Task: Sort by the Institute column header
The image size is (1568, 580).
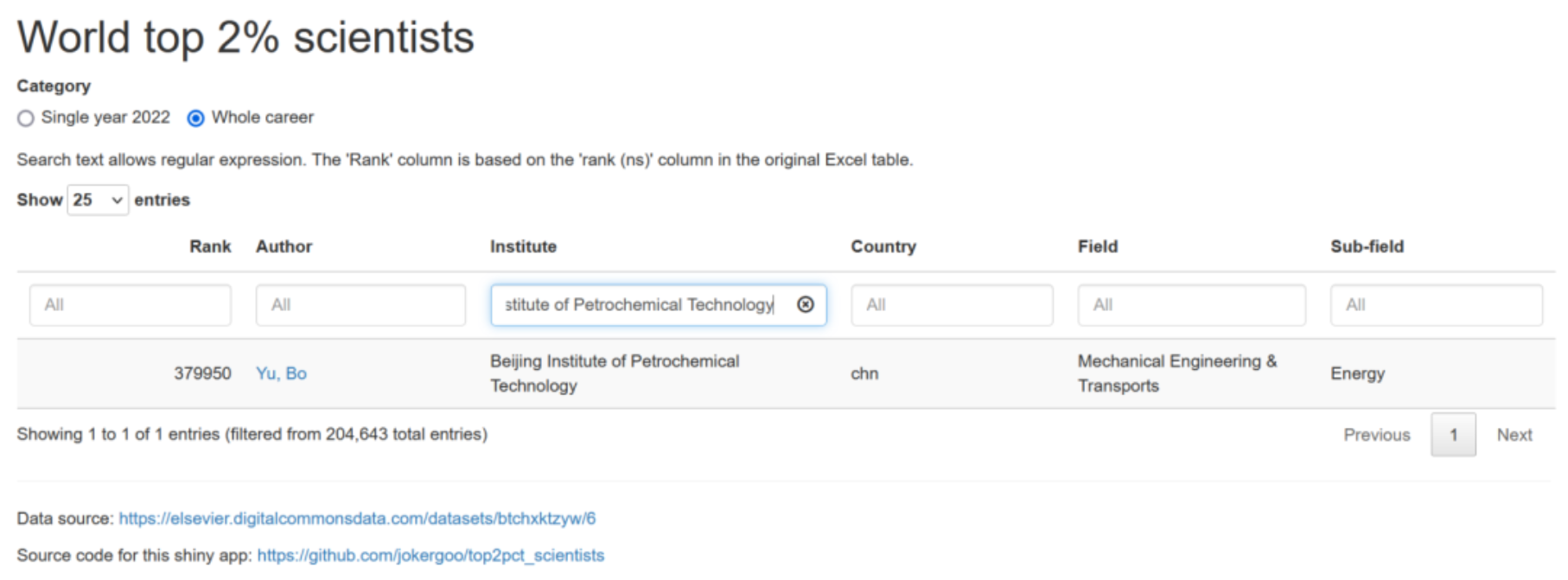Action: [x=523, y=246]
